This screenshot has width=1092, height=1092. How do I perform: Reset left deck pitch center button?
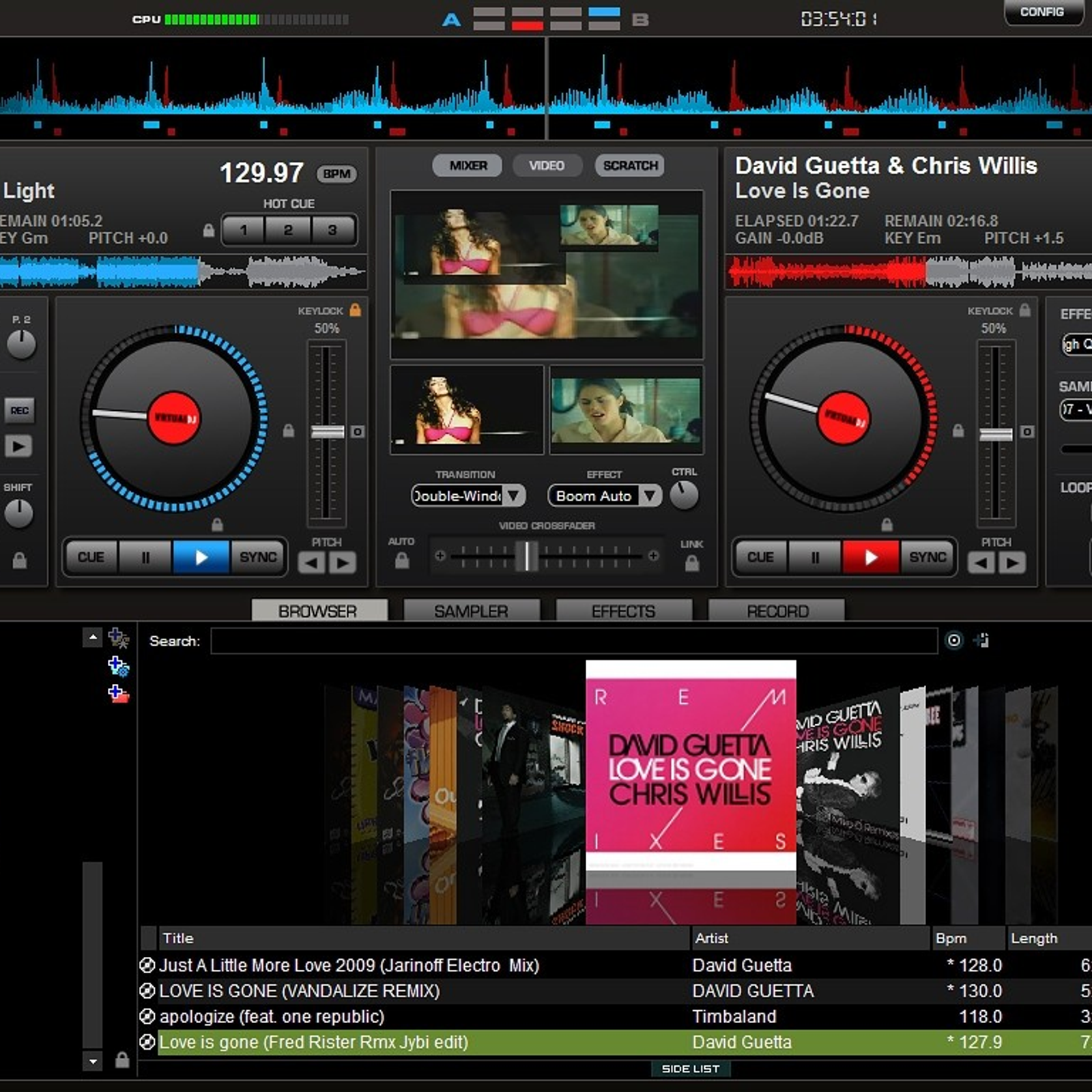[x=358, y=431]
